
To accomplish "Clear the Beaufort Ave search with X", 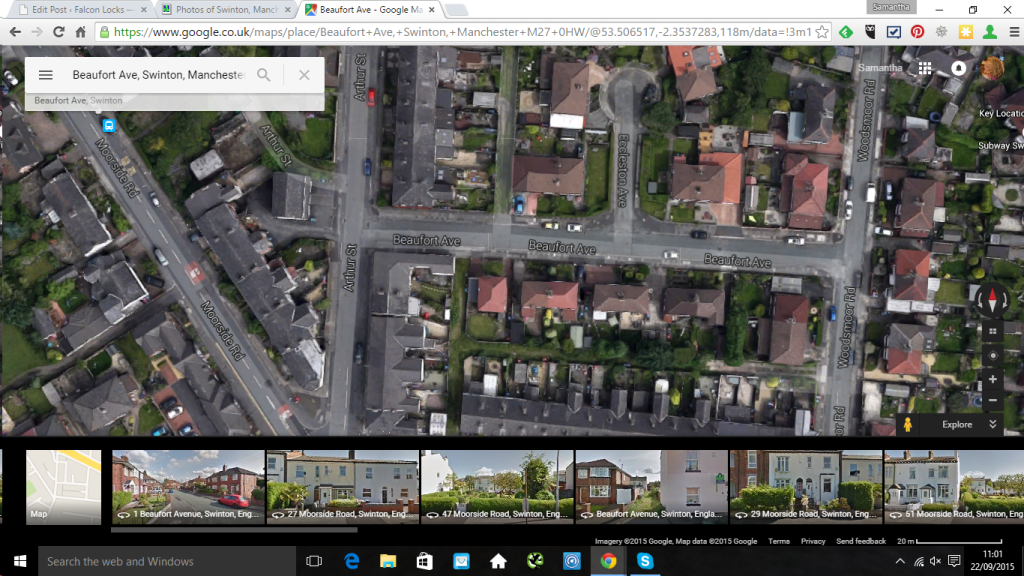I will (x=304, y=75).
